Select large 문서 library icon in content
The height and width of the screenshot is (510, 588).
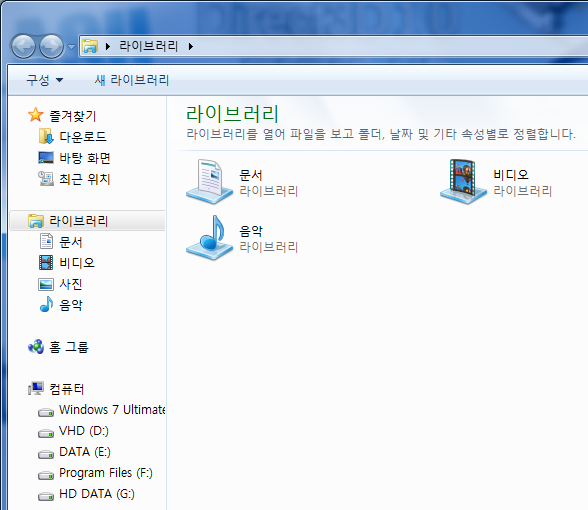coord(209,182)
